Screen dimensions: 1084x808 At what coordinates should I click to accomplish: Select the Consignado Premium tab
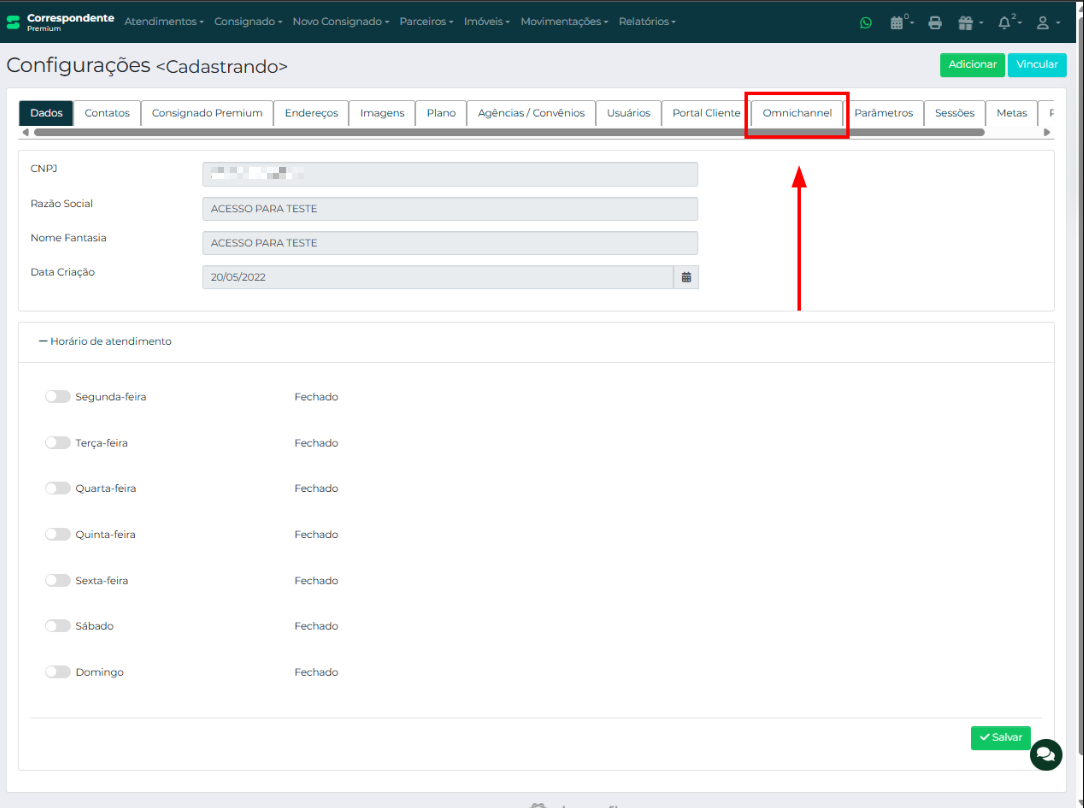click(x=207, y=113)
